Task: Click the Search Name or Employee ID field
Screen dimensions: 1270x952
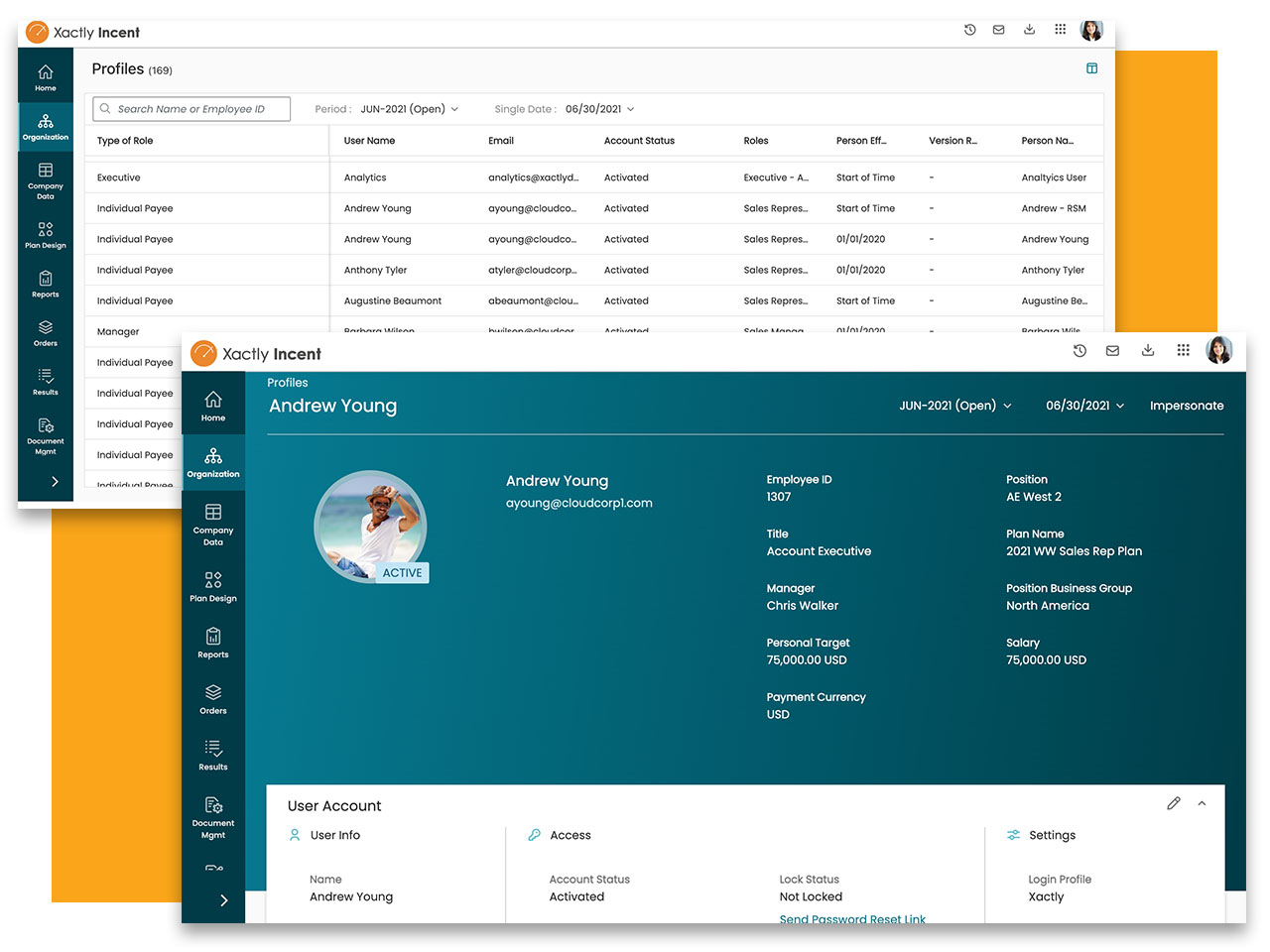Action: point(190,109)
